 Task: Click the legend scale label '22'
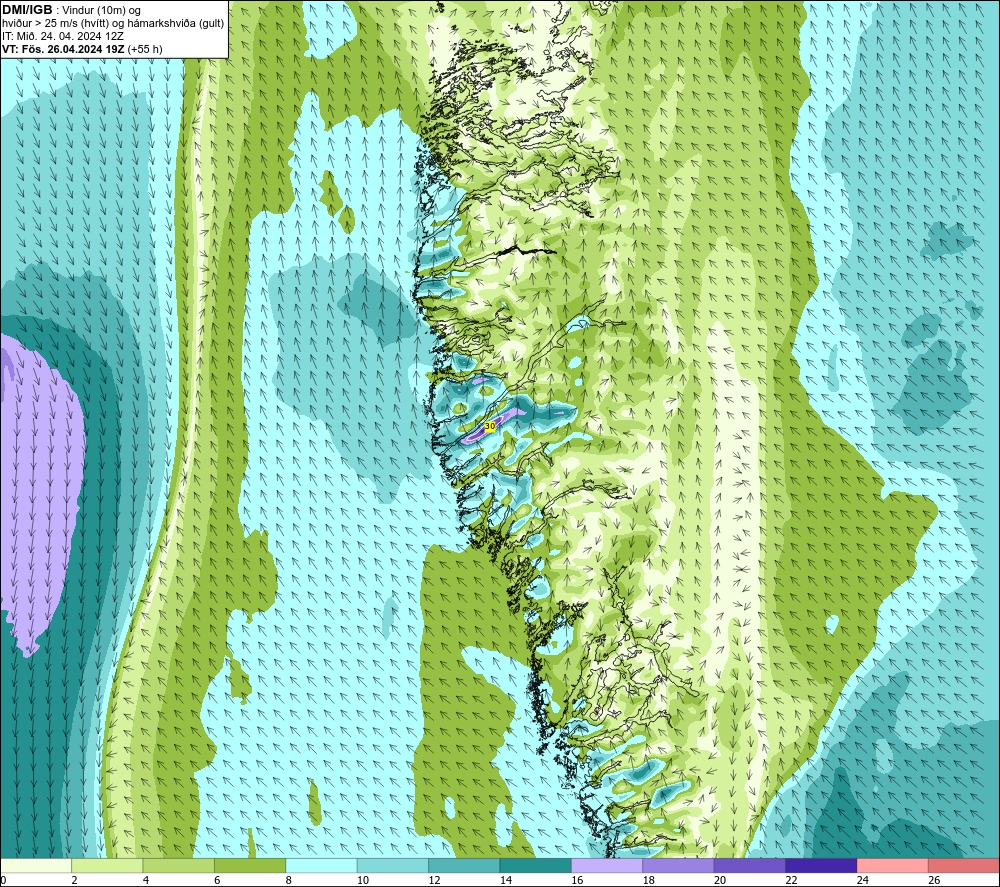791,880
